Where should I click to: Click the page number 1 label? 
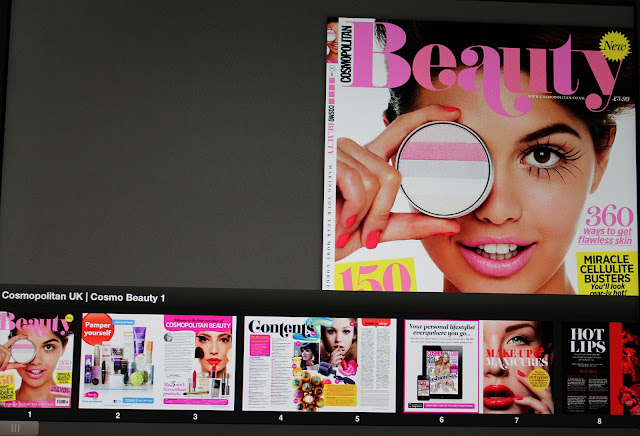(x=29, y=414)
